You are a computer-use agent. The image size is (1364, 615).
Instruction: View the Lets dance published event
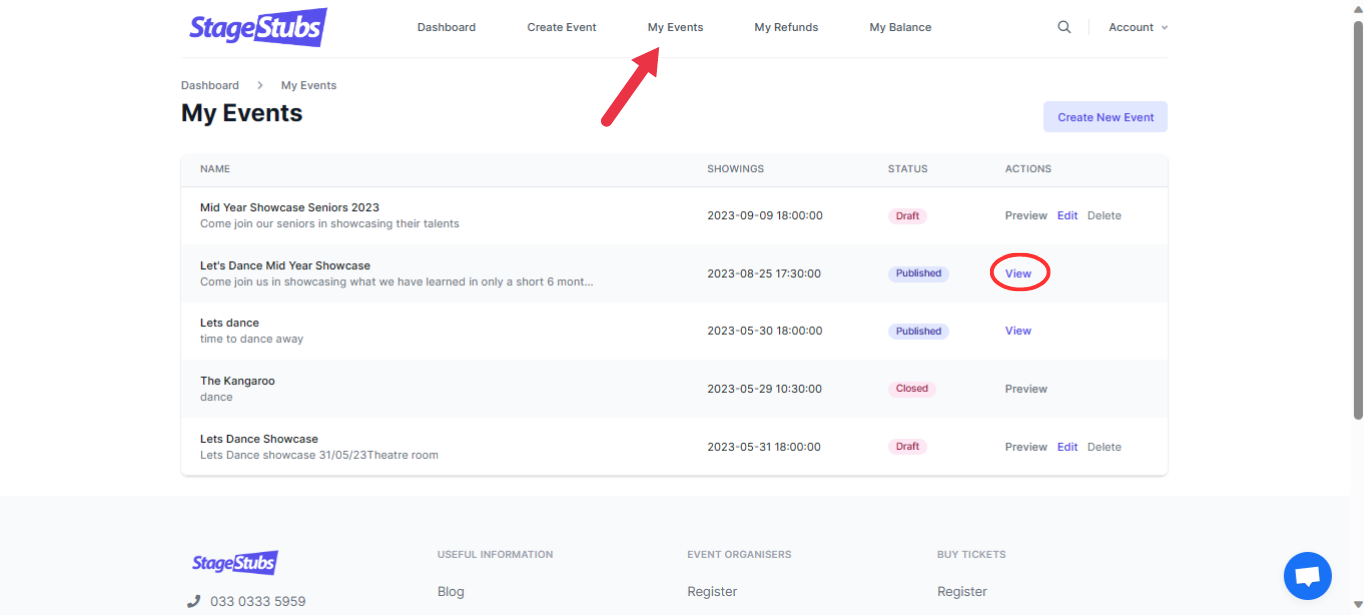[1018, 331]
